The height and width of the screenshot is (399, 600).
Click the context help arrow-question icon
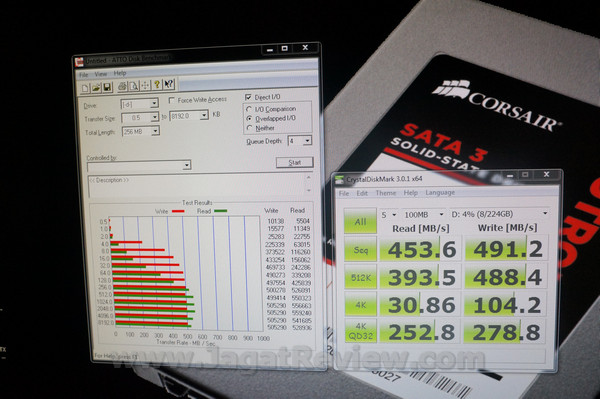coord(169,84)
